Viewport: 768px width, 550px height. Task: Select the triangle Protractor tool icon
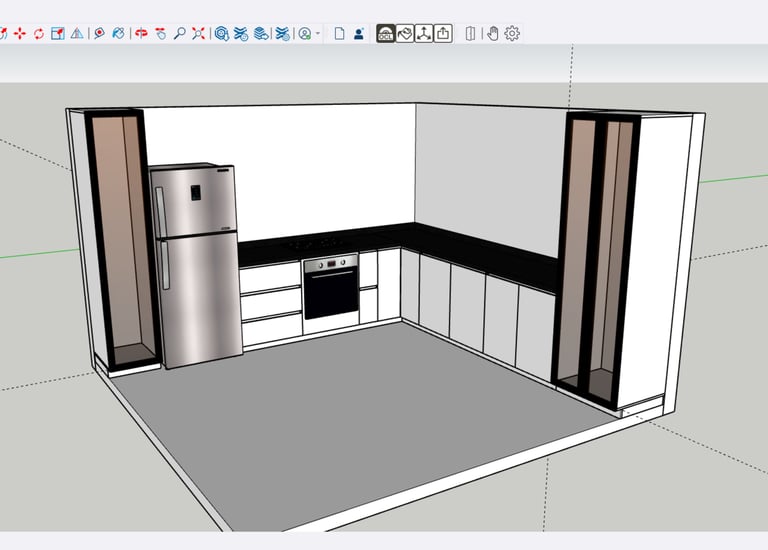pyautogui.click(x=77, y=33)
